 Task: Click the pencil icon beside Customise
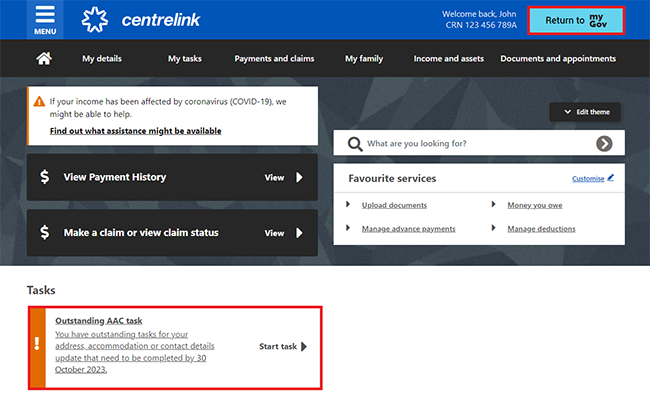coord(611,178)
